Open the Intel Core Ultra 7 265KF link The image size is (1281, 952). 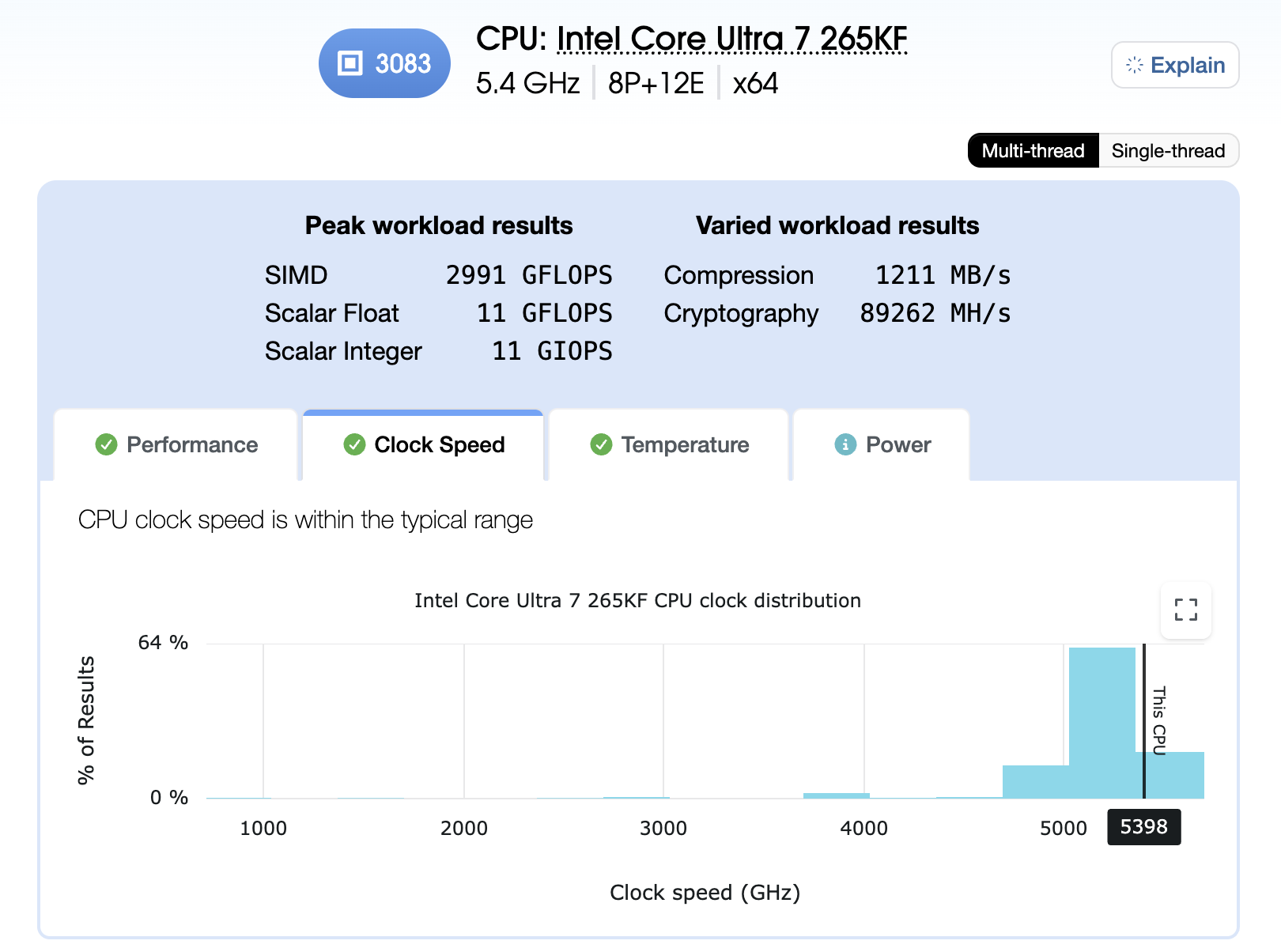pos(732,38)
